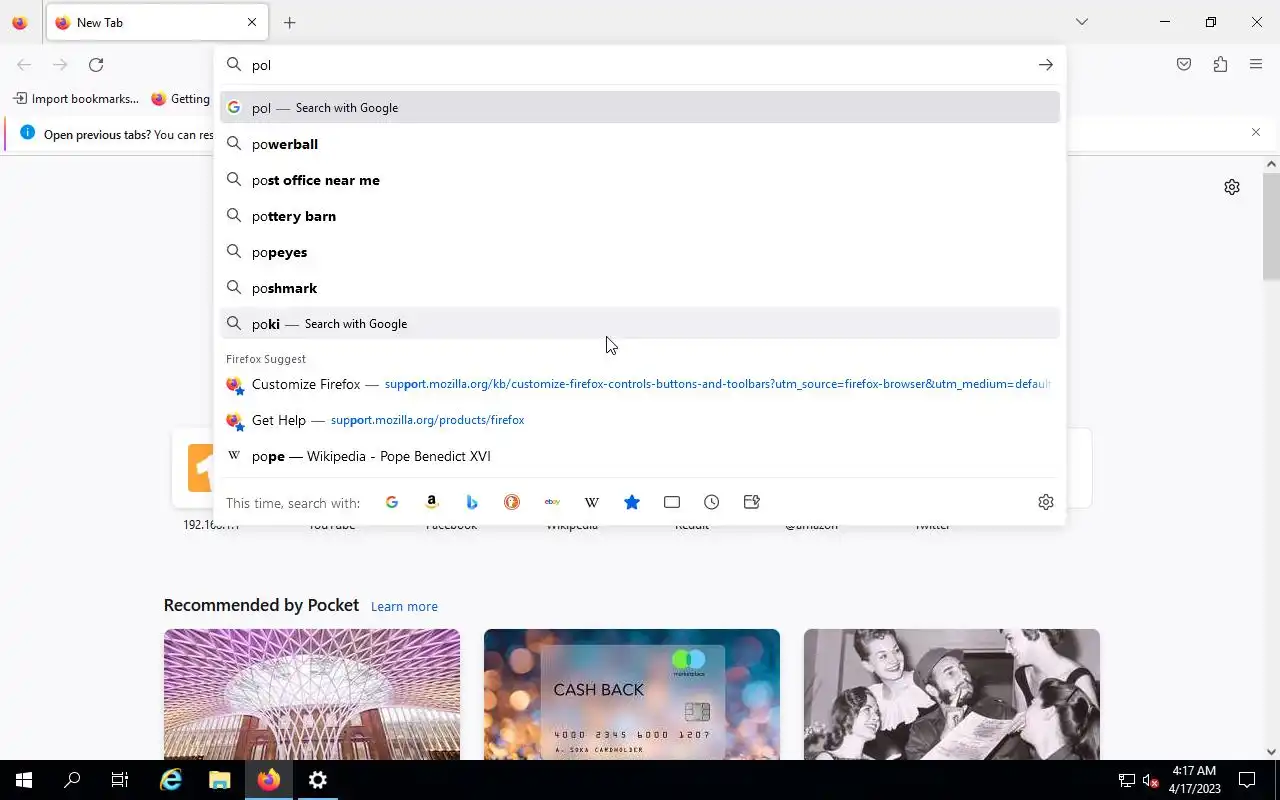
Task: Open Pocket story with station roof image
Action: coord(312,694)
